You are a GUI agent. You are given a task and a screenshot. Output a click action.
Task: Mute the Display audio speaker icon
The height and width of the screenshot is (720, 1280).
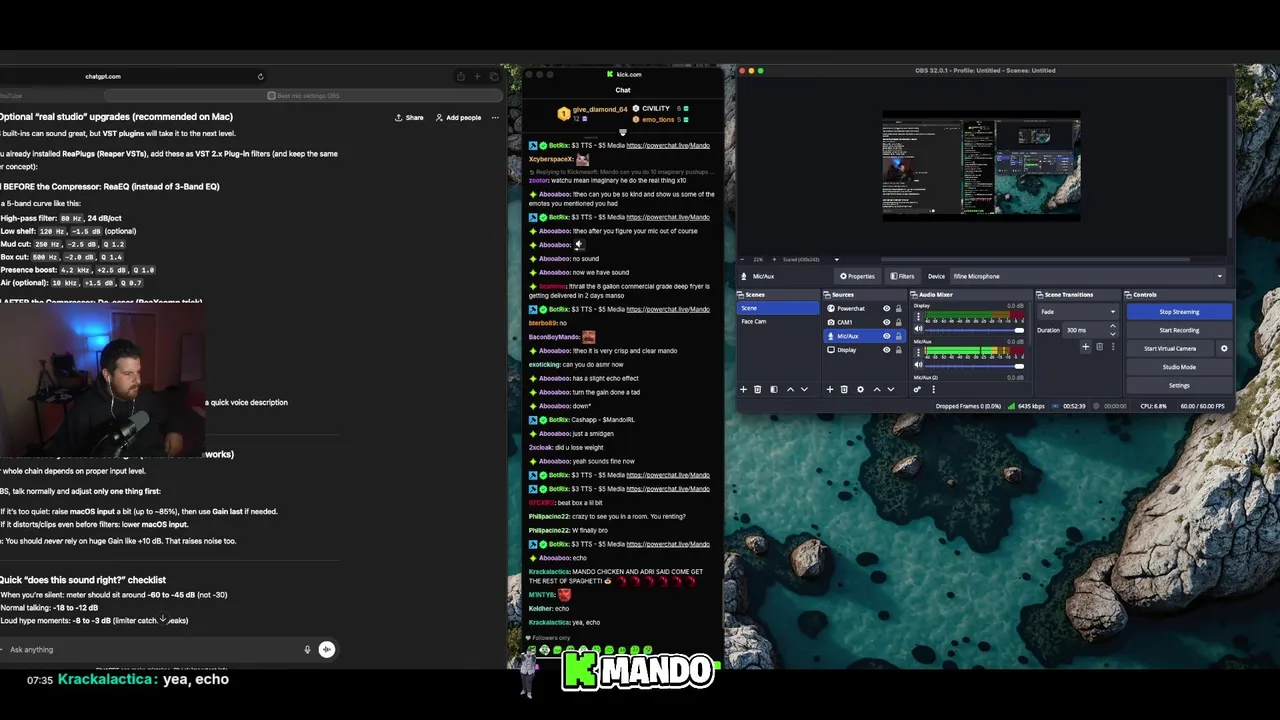pos(918,329)
